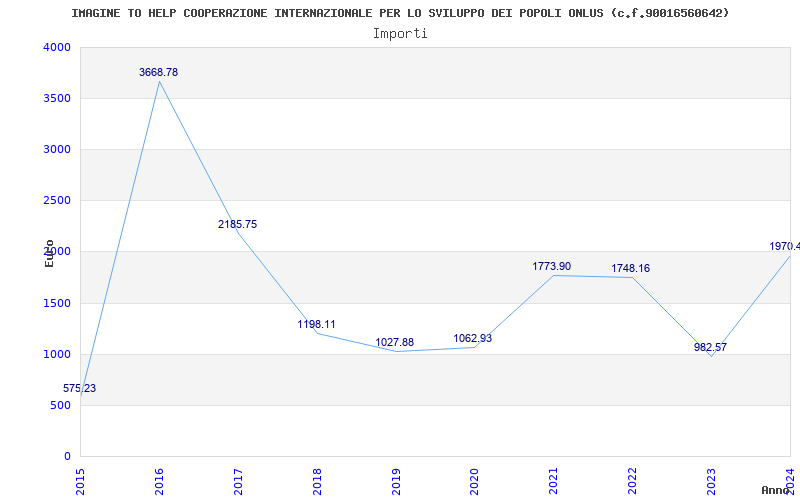Select the 3500 y-axis tick label
This screenshot has width=800, height=500.
coord(57,98)
